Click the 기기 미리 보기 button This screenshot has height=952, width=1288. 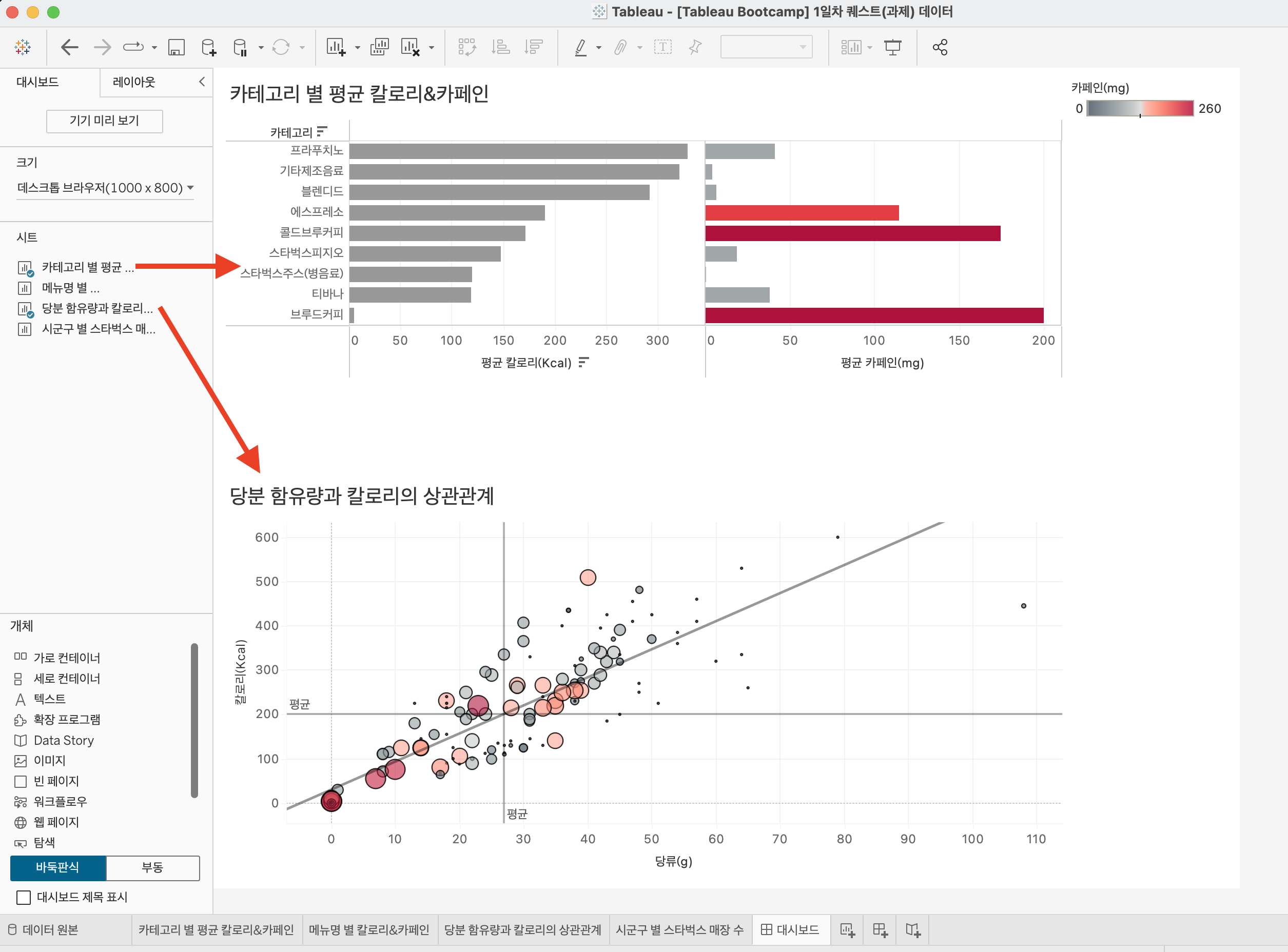pyautogui.click(x=104, y=121)
